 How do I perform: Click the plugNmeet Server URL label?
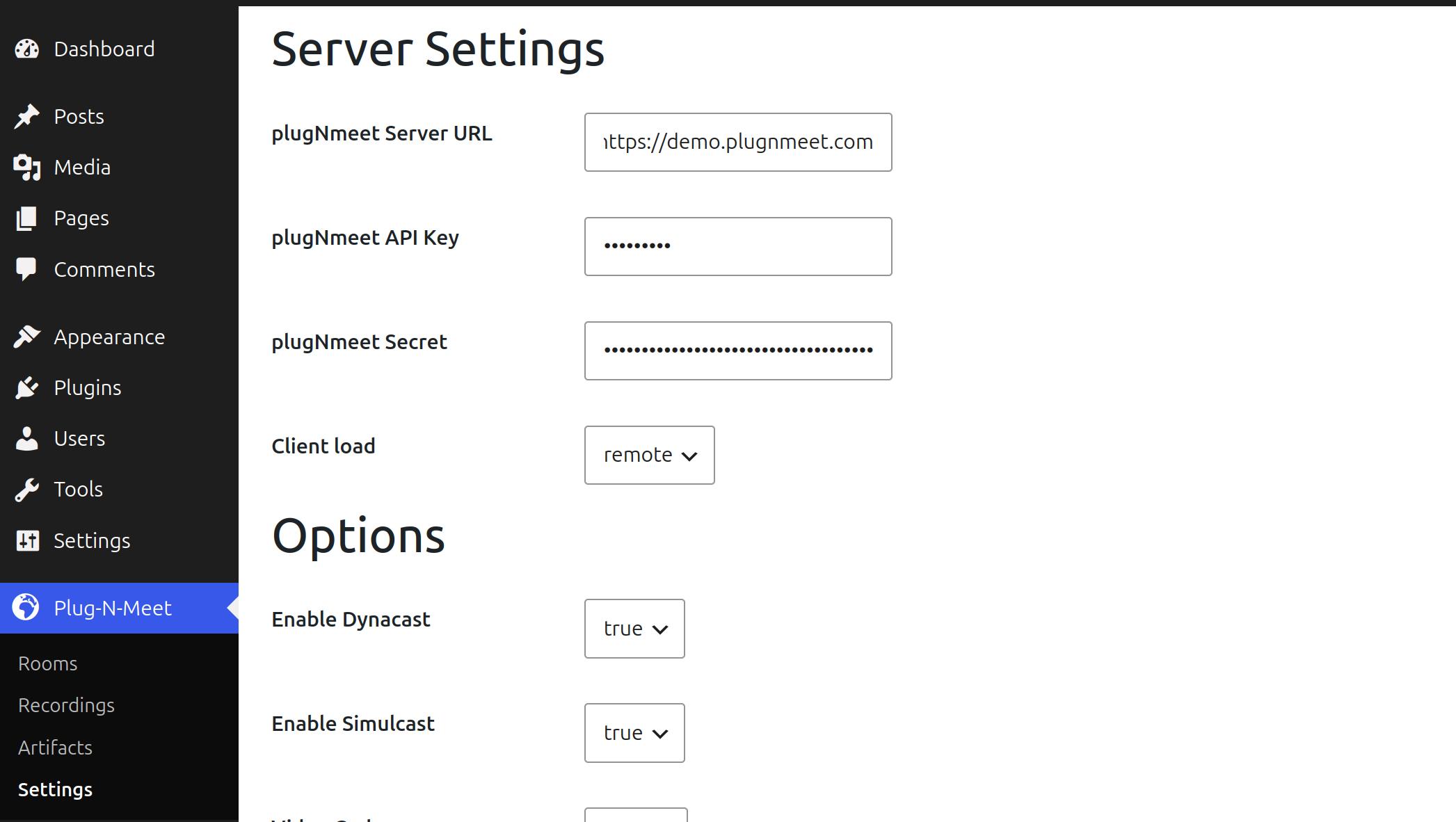click(382, 133)
